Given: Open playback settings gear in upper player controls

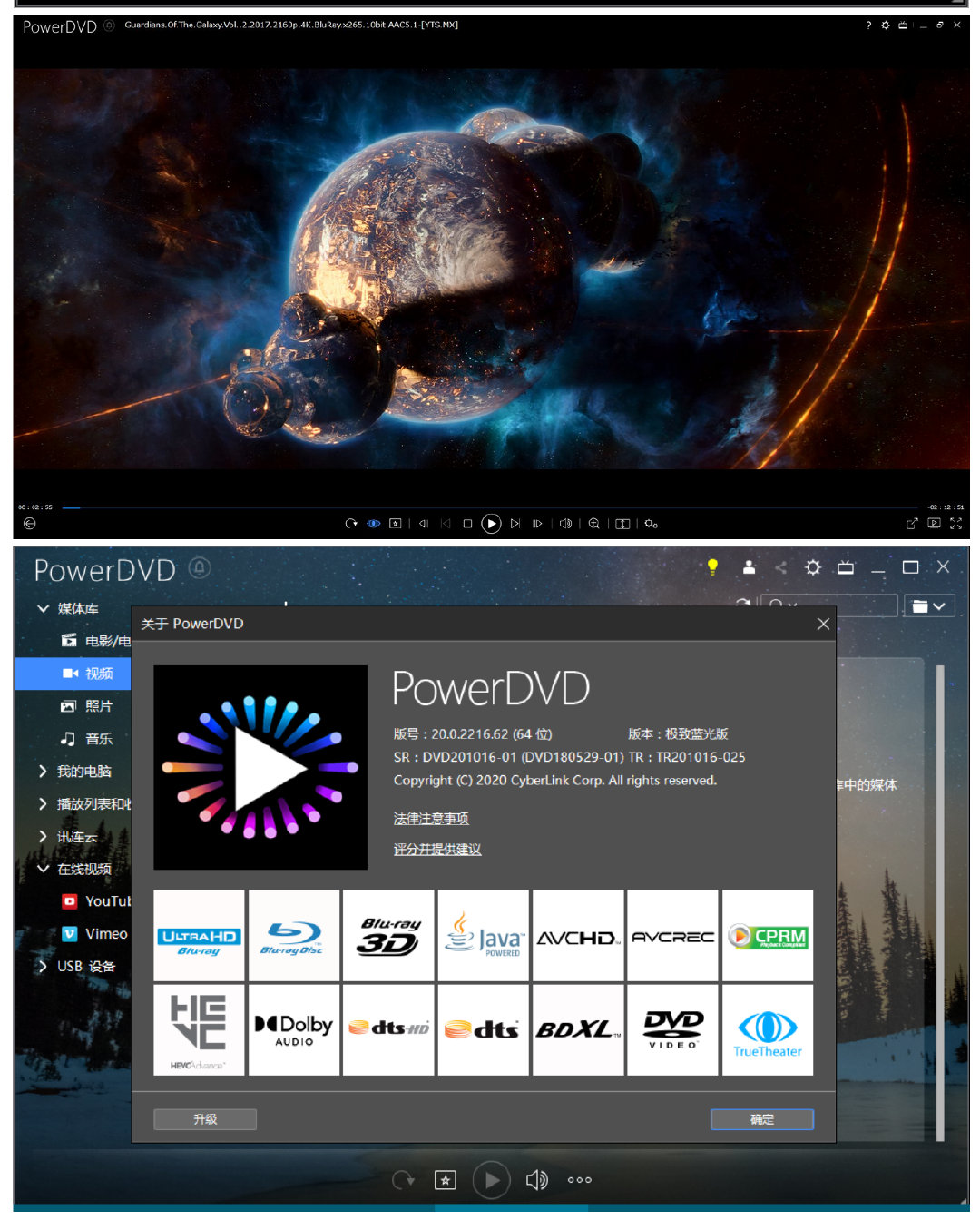Looking at the screenshot, I should [651, 524].
